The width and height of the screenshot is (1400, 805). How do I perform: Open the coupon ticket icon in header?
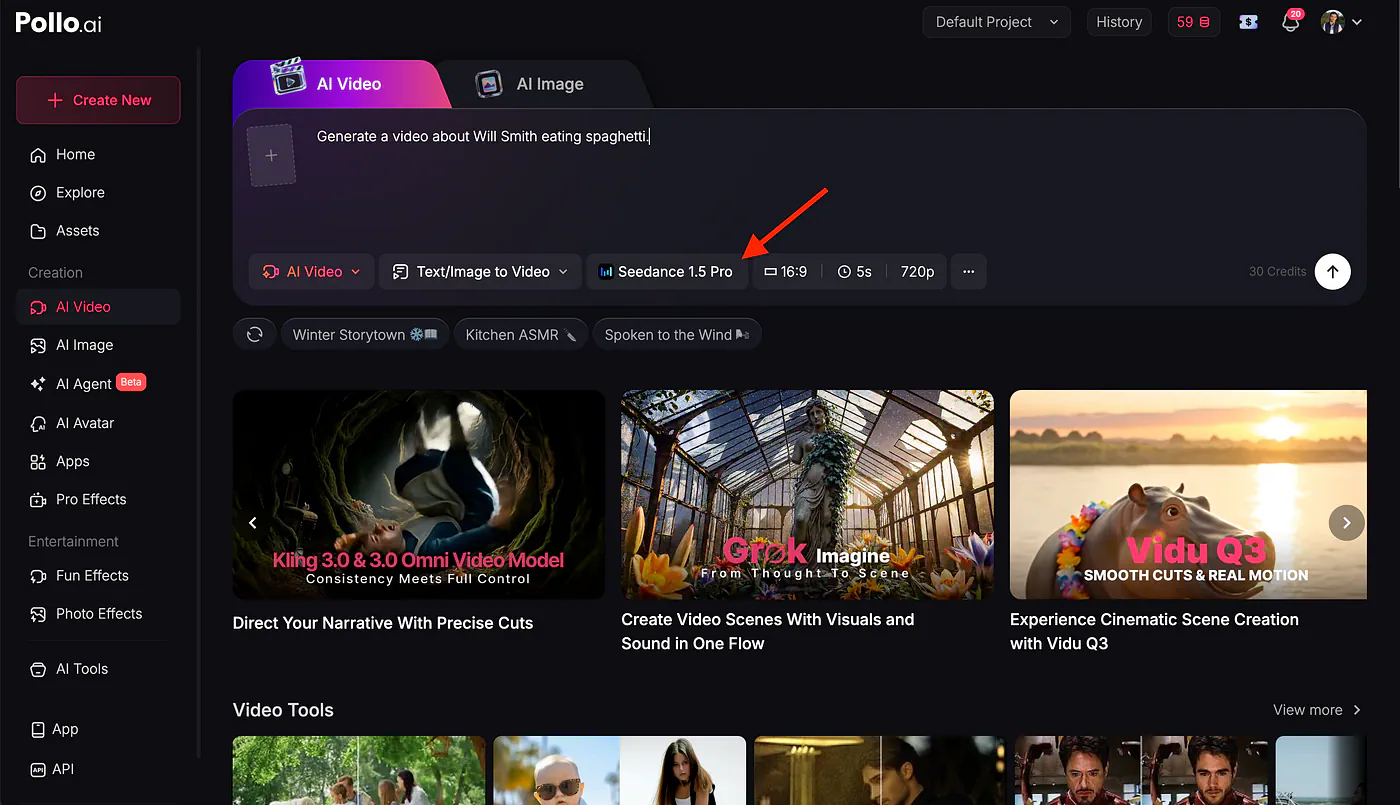1248,22
